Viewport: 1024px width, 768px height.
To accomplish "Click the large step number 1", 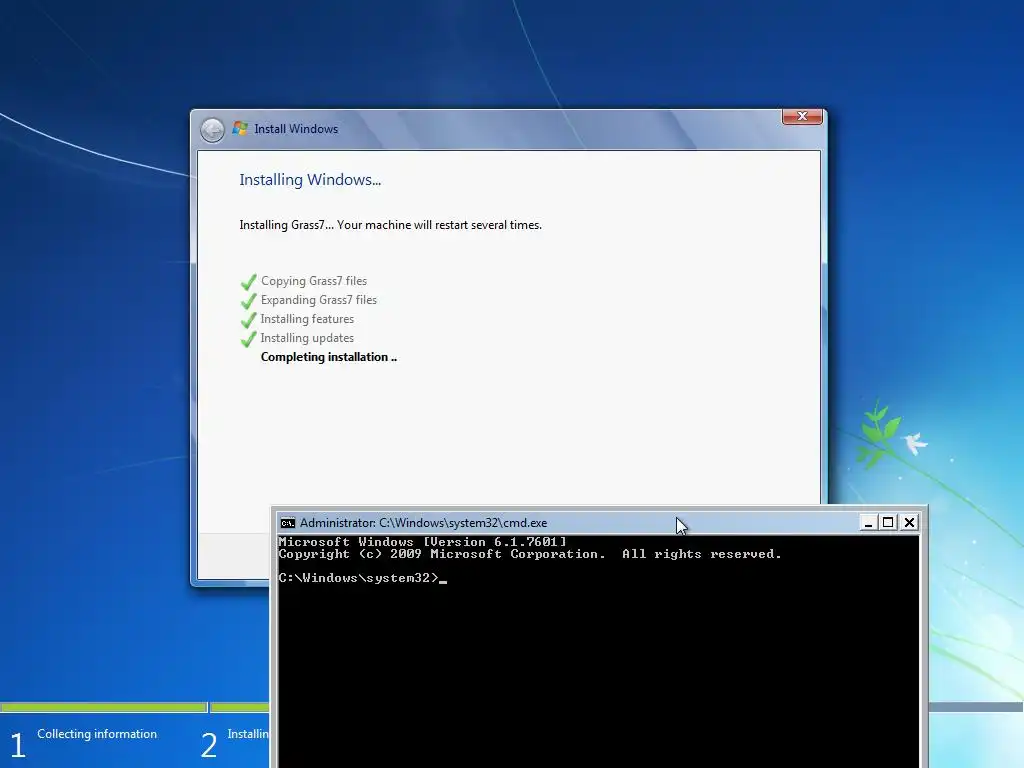I will coord(18,745).
